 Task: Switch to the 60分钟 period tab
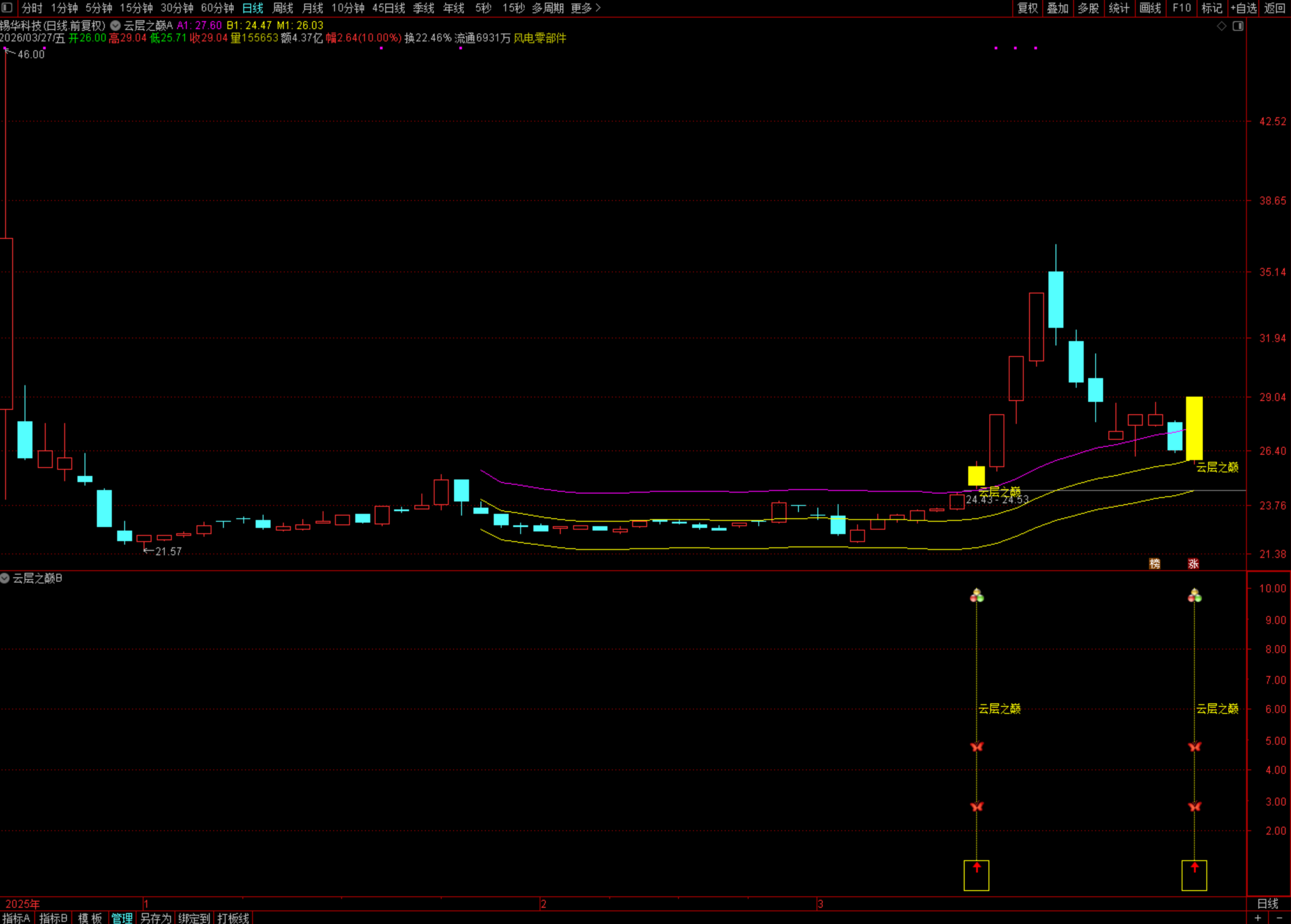pos(217,8)
